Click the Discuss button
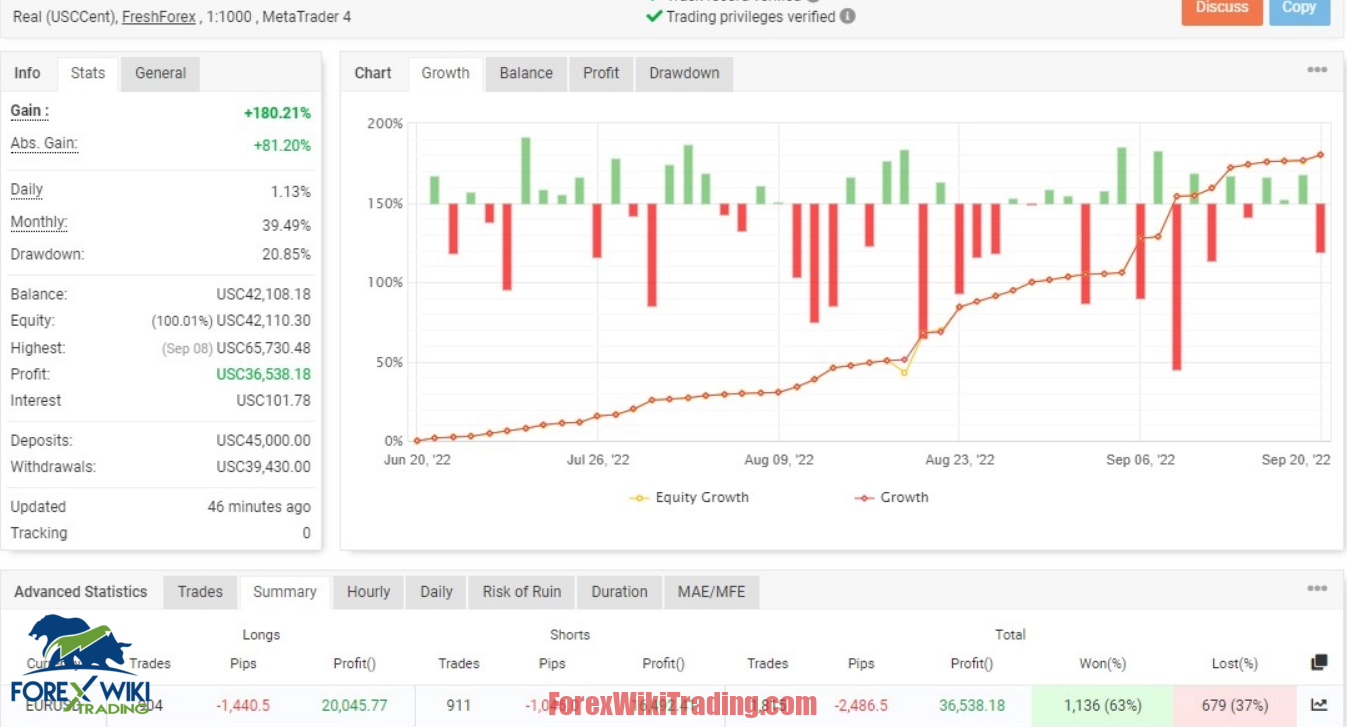Screen dimensions: 1347x727 tap(1221, 8)
